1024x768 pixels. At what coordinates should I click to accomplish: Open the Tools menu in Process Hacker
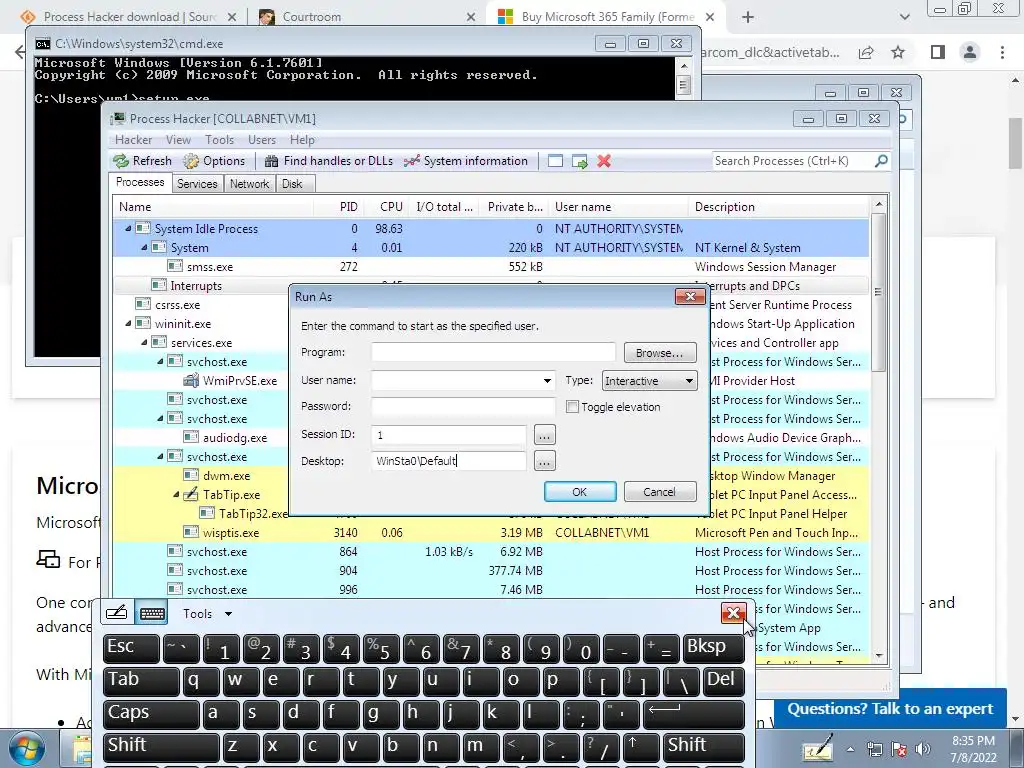click(x=219, y=140)
